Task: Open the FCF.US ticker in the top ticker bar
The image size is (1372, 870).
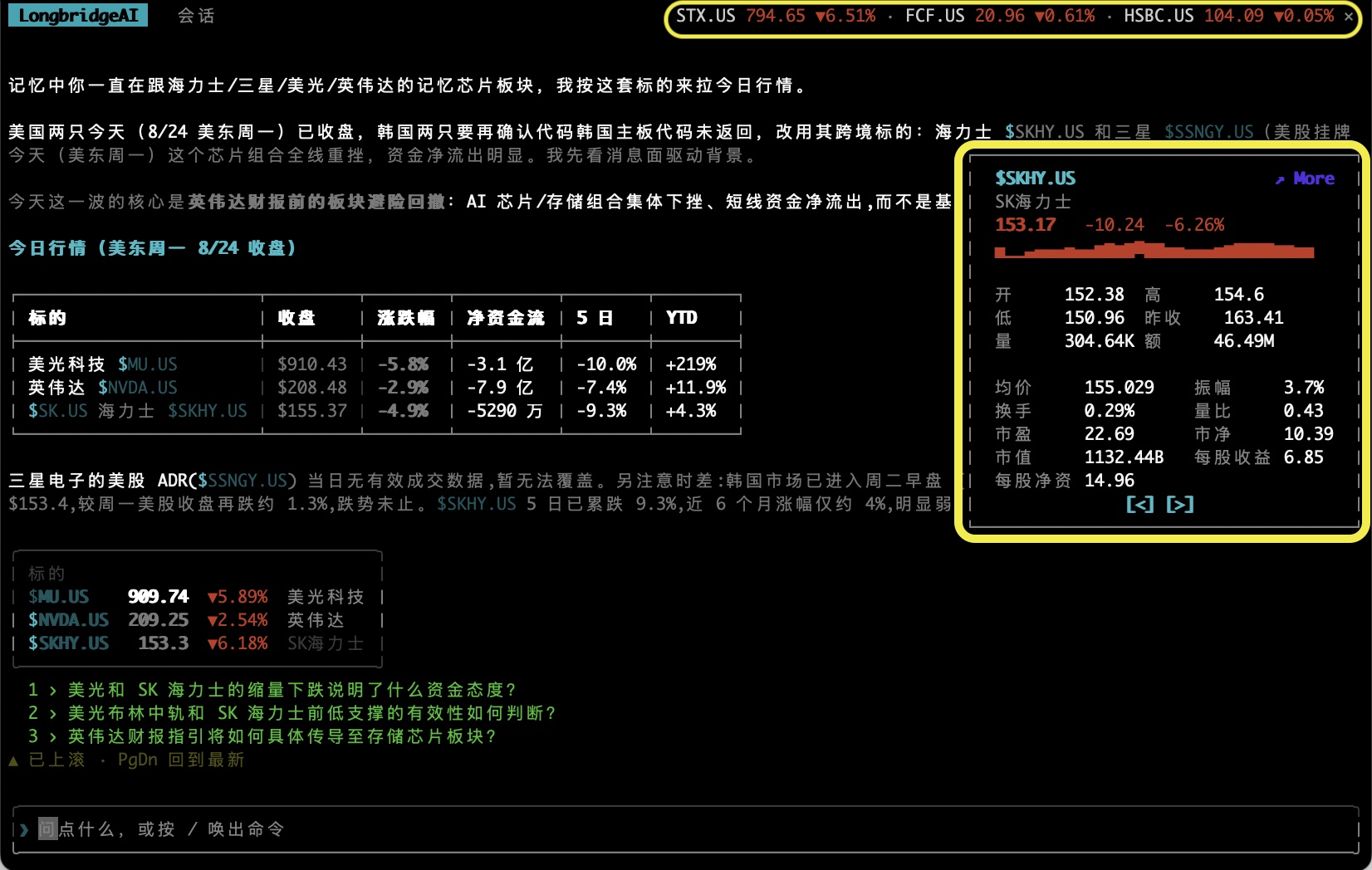Action: [1000, 16]
